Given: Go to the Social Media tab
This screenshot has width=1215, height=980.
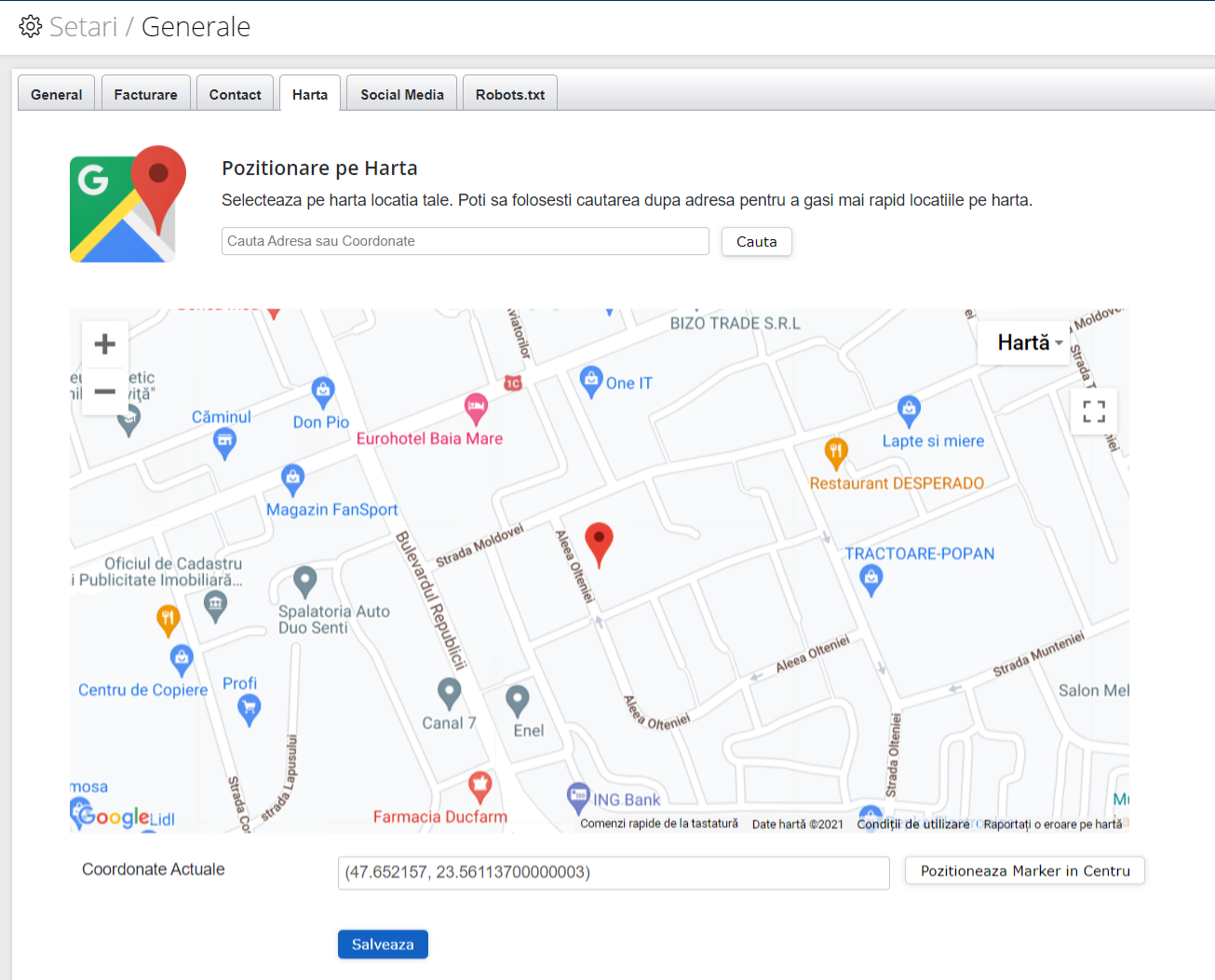Looking at the screenshot, I should point(402,93).
